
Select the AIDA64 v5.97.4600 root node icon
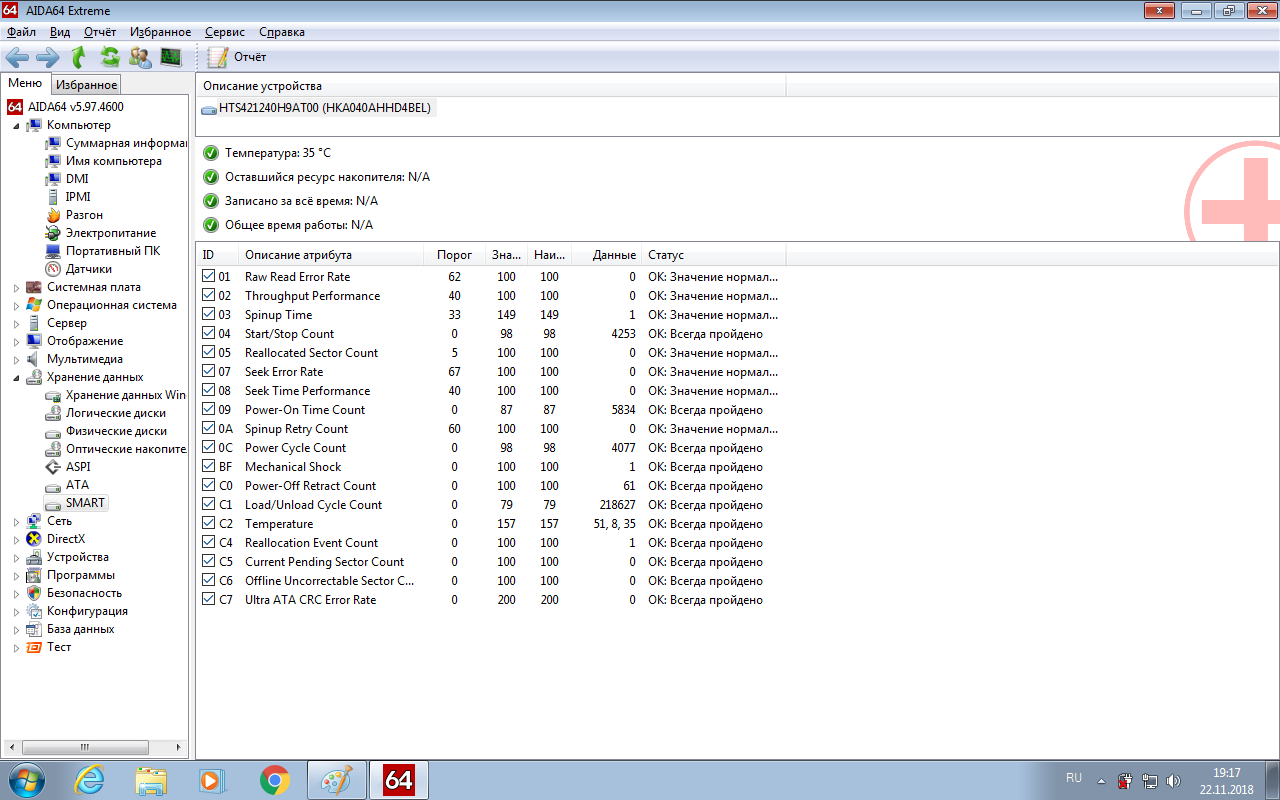point(15,107)
